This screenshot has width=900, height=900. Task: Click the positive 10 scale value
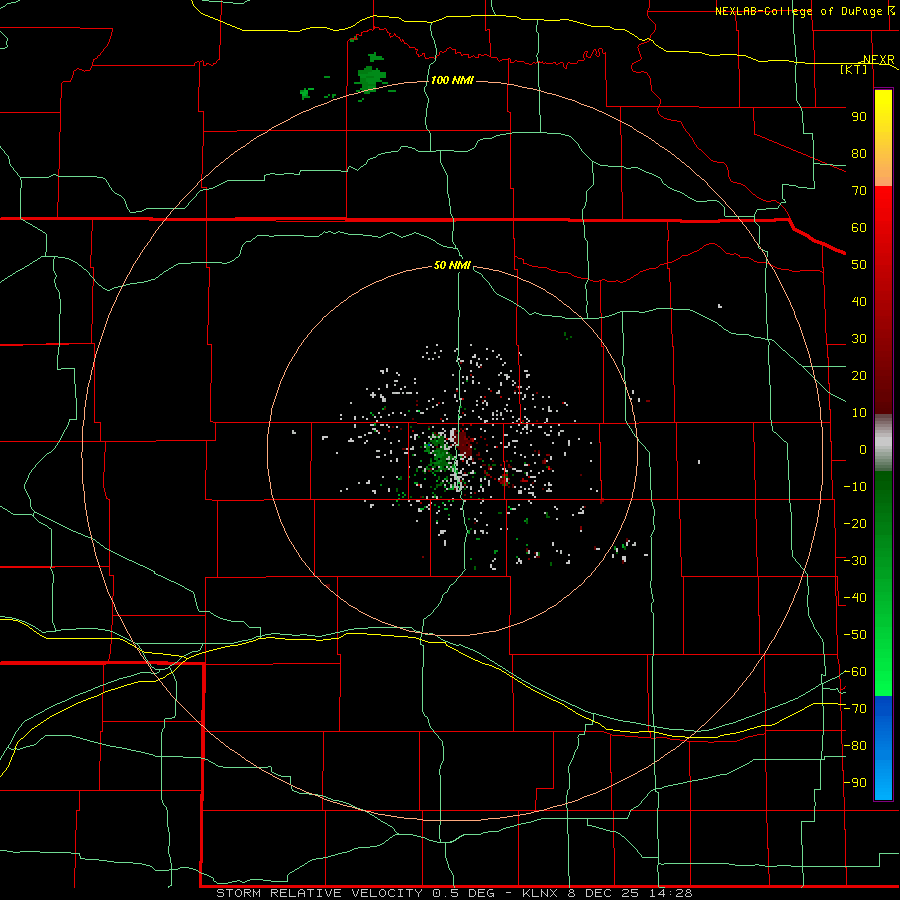(859, 413)
